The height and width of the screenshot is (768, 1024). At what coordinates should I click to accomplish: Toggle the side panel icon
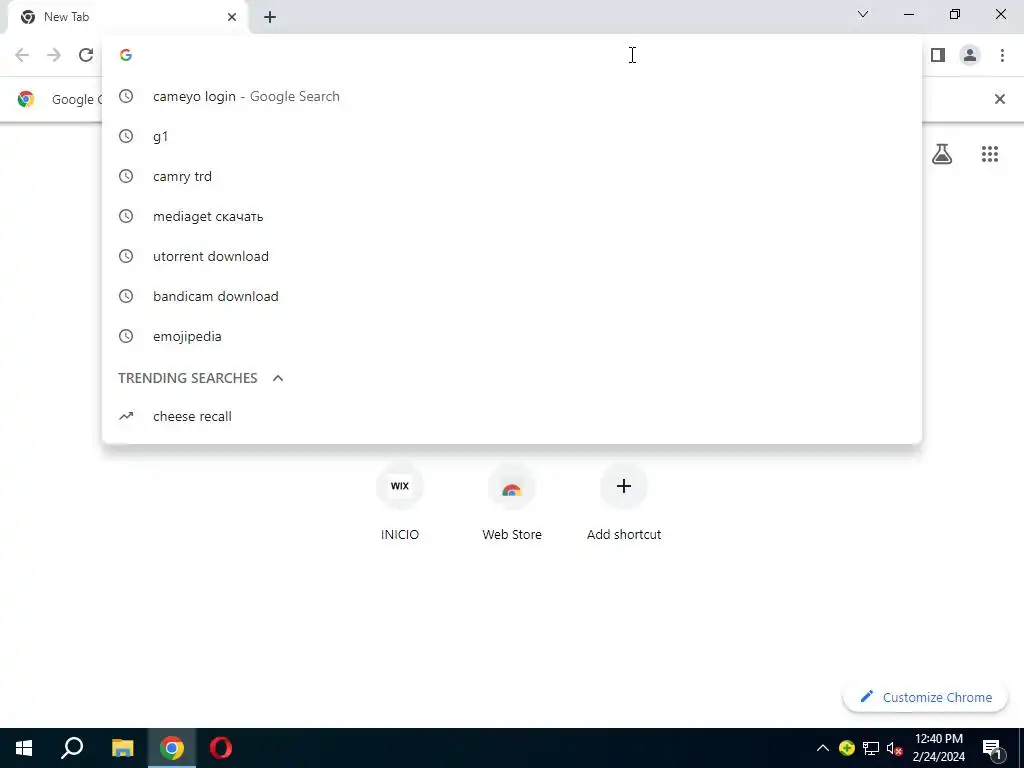[x=938, y=55]
